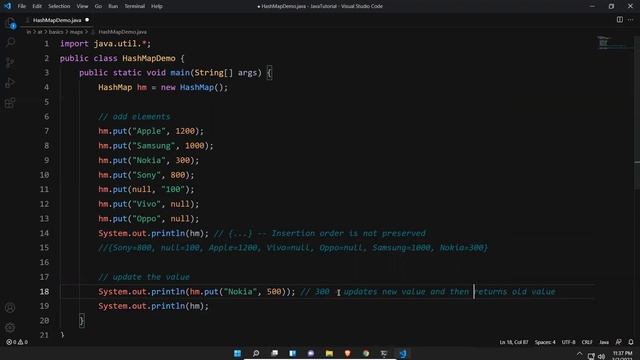Click '// update the value' comment
Viewport: 640px width, 360px height.
(144, 277)
